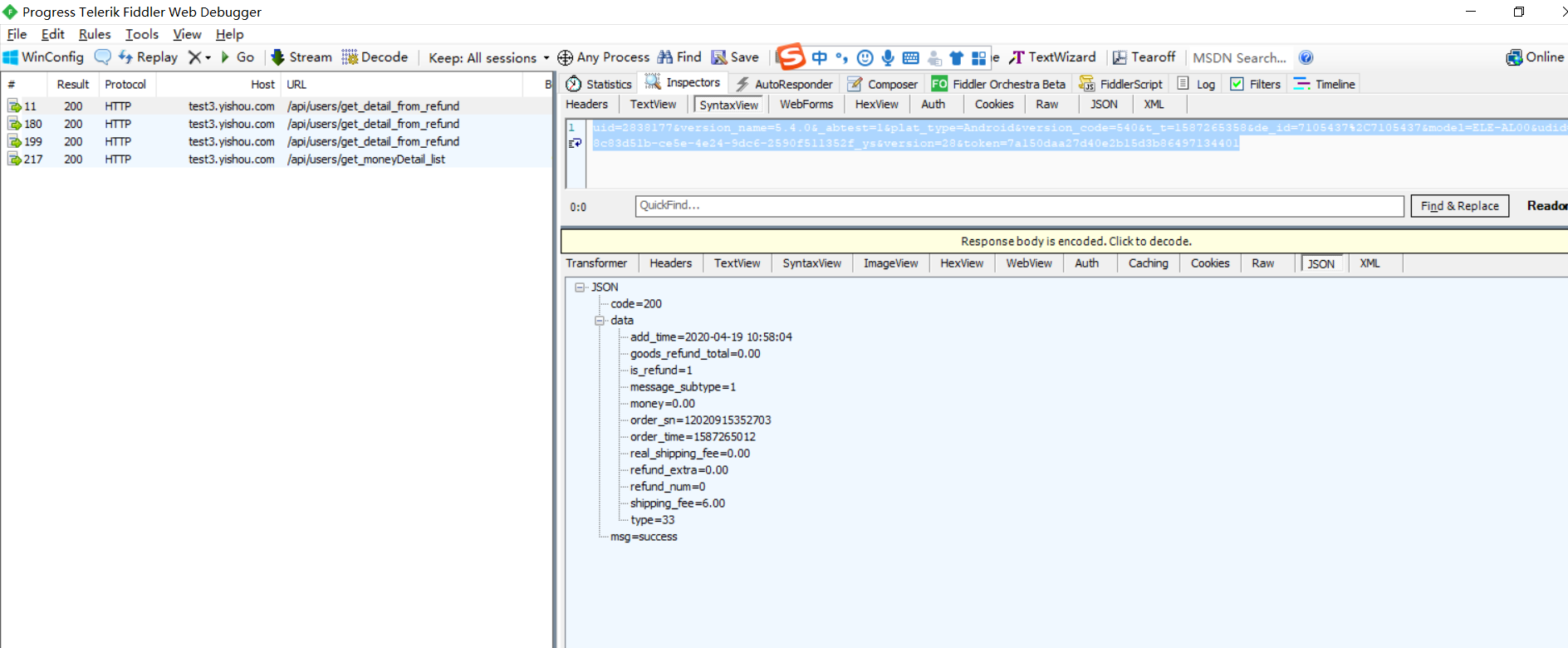This screenshot has width=1568, height=648.
Task: Select response Caching tab
Action: [x=1149, y=263]
